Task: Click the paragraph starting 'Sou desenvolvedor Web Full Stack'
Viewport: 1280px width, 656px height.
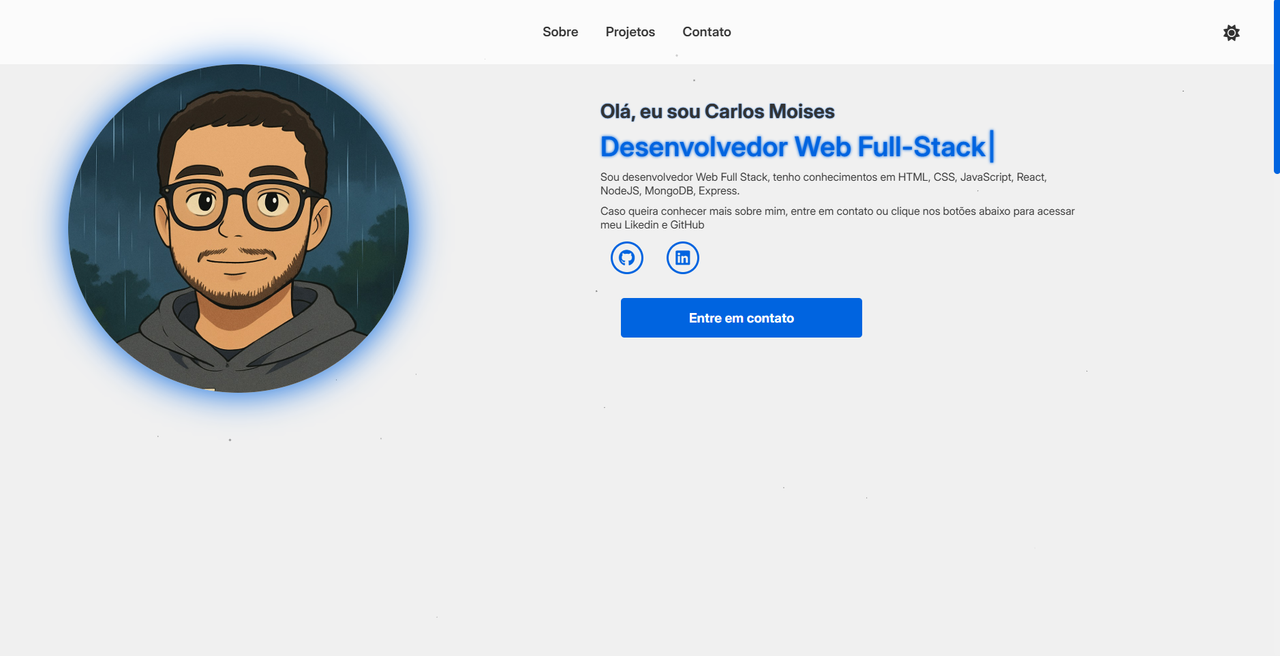Action: 823,184
